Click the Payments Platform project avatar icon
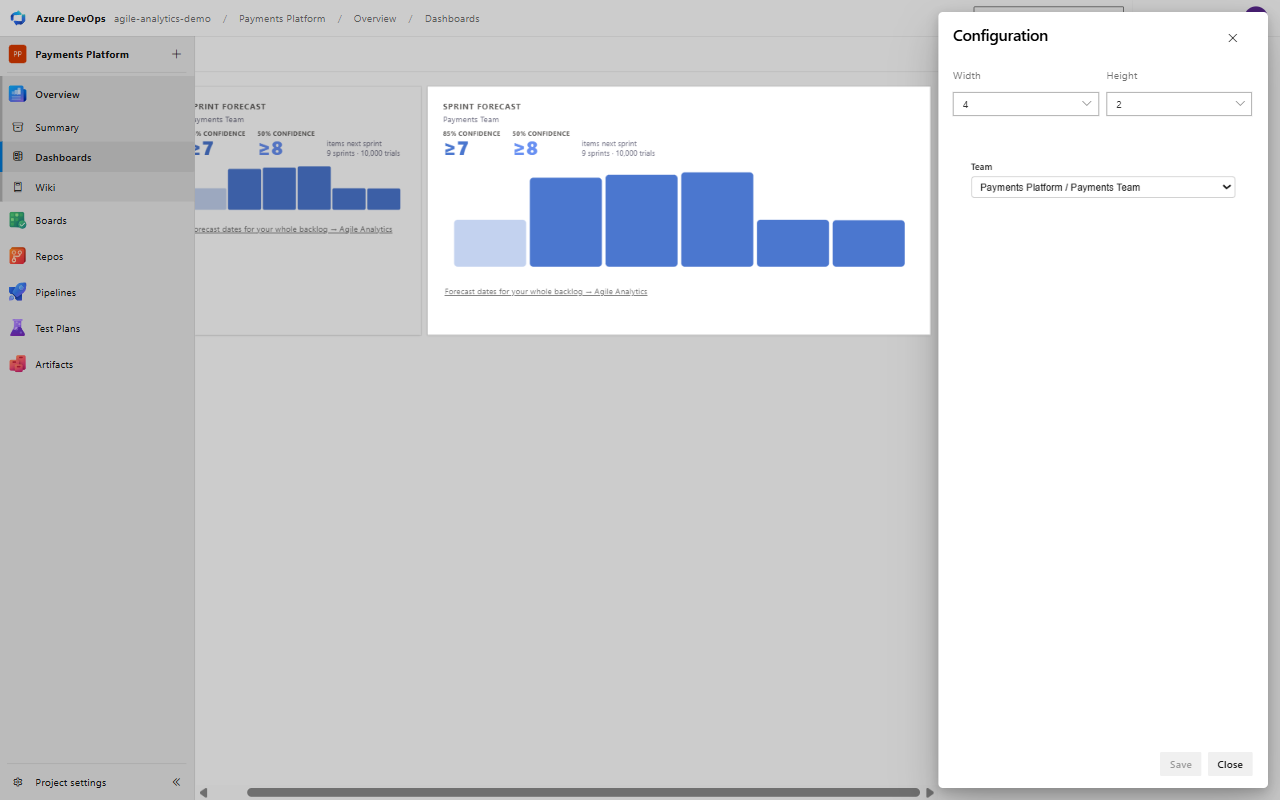 pos(17,54)
